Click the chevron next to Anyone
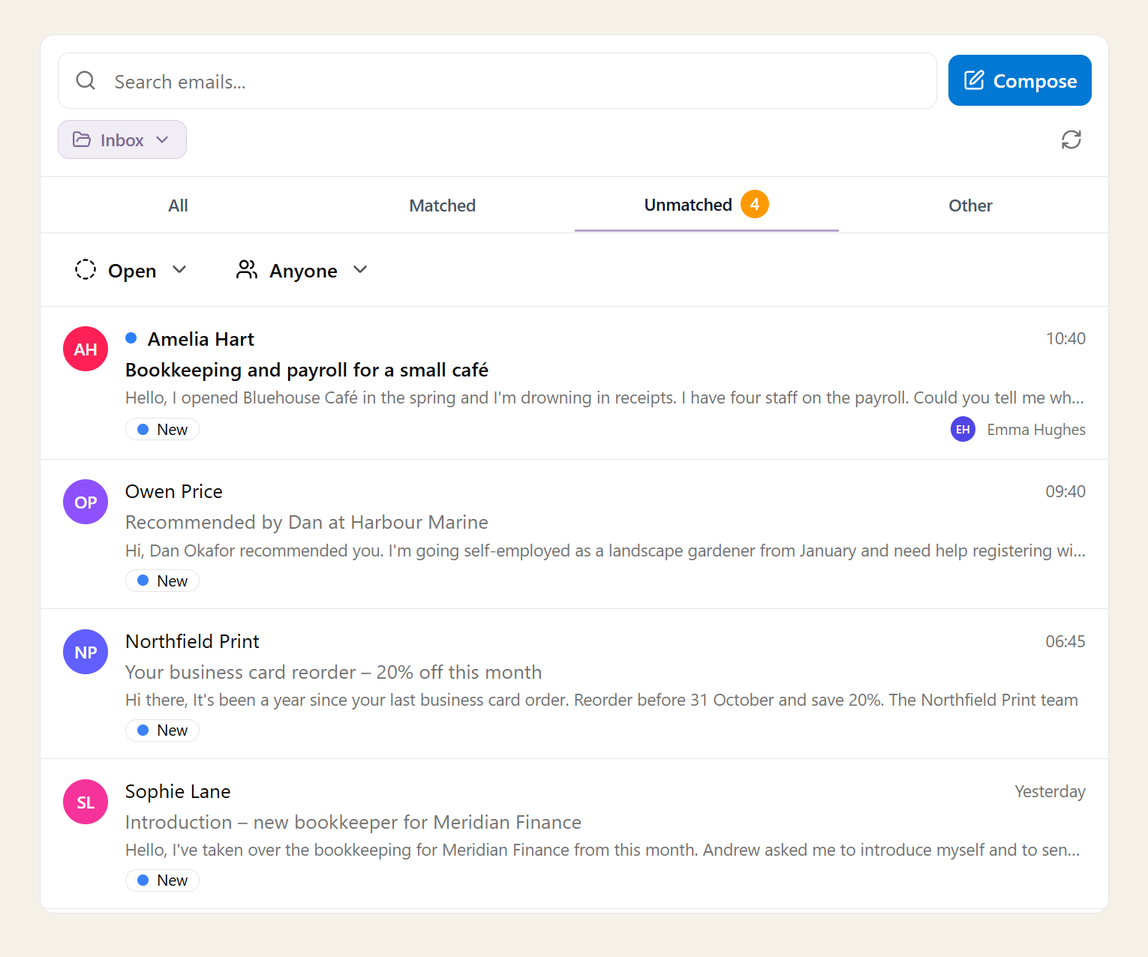 coord(359,269)
